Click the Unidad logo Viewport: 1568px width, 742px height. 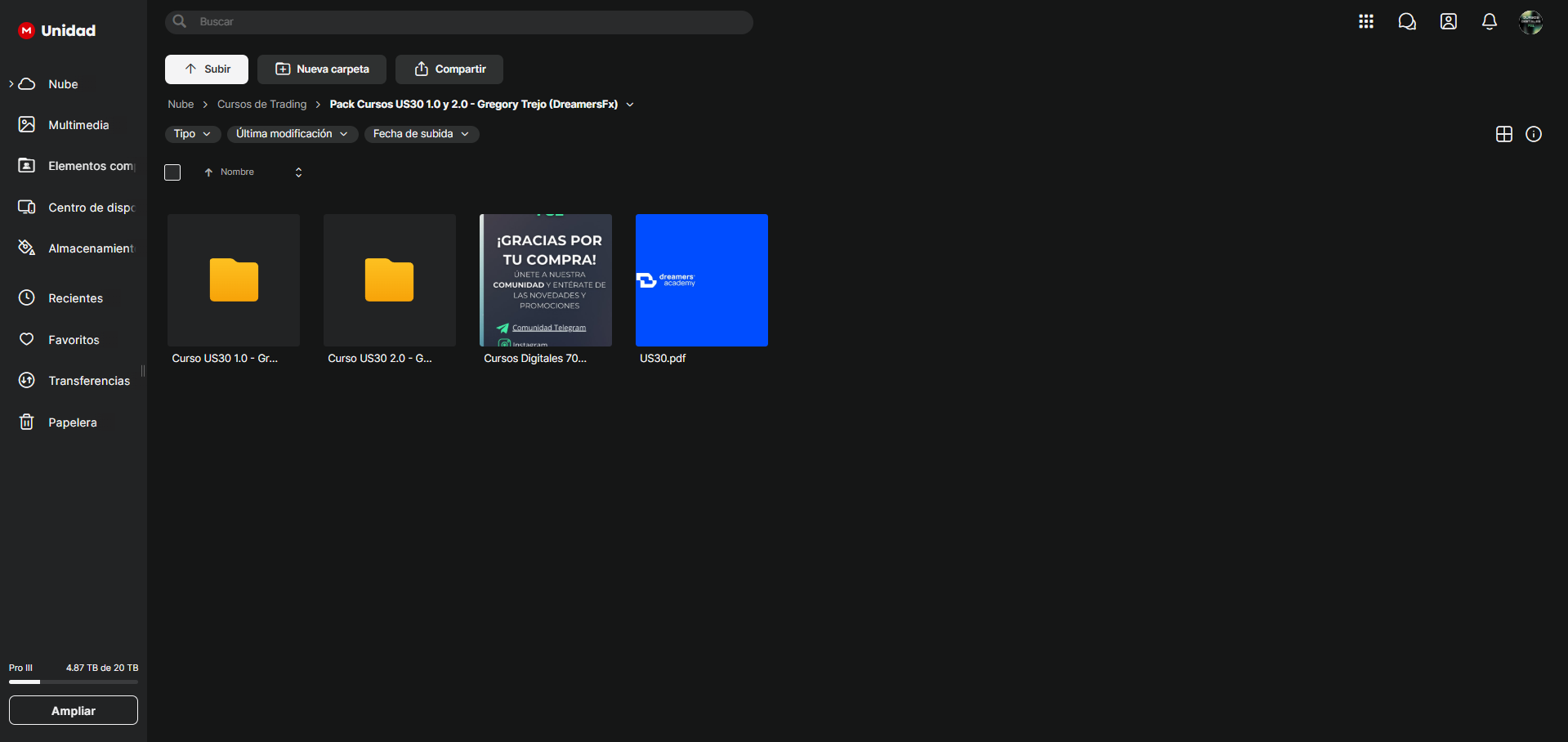coord(57,31)
